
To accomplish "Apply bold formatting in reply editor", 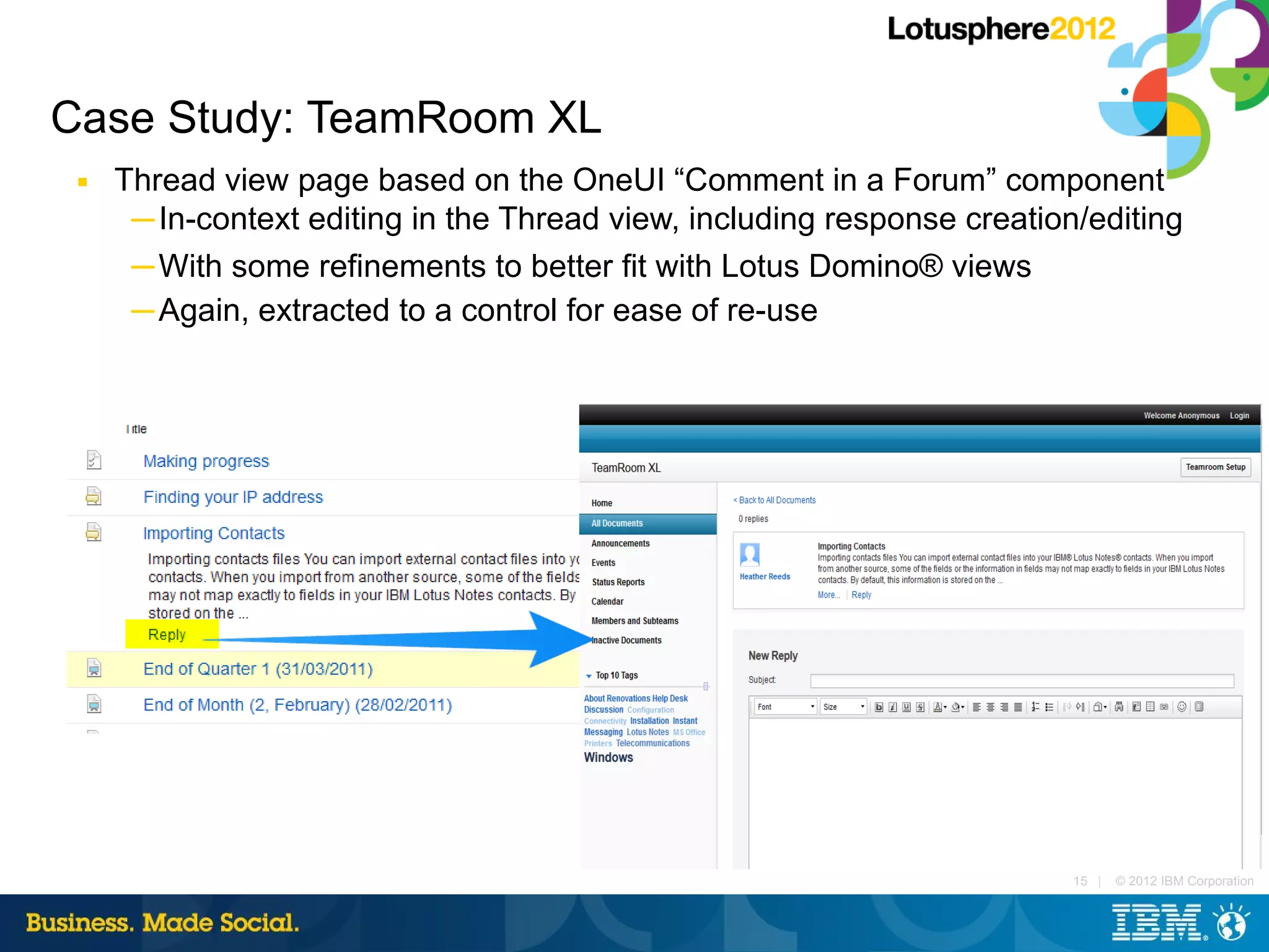I will pyautogui.click(x=879, y=707).
